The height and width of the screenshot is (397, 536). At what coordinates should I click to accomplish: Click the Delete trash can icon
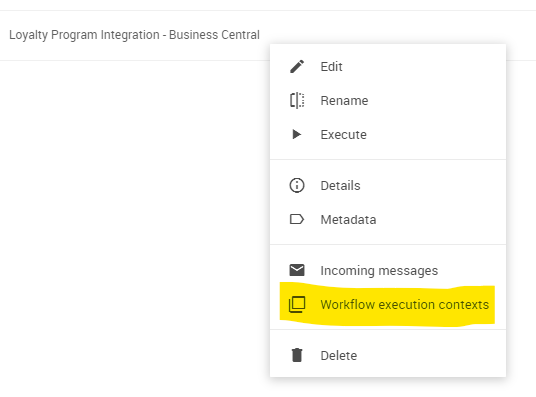pos(297,355)
